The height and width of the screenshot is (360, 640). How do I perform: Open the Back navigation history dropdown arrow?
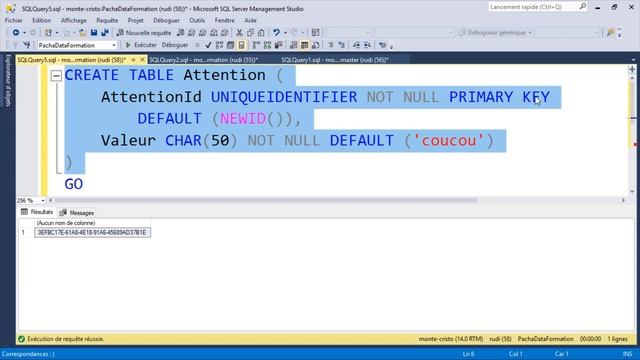pos(24,33)
